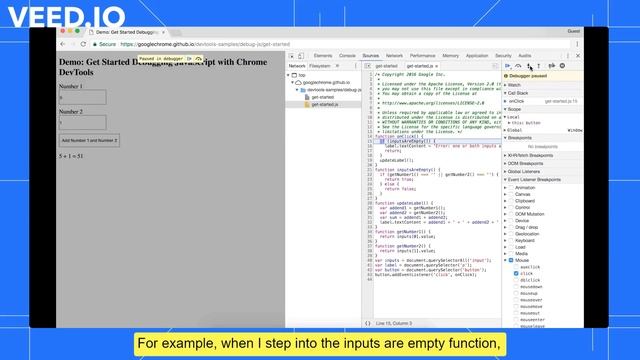
Task: Expand XHR/fetch Breakpoints section
Action: 542,156
